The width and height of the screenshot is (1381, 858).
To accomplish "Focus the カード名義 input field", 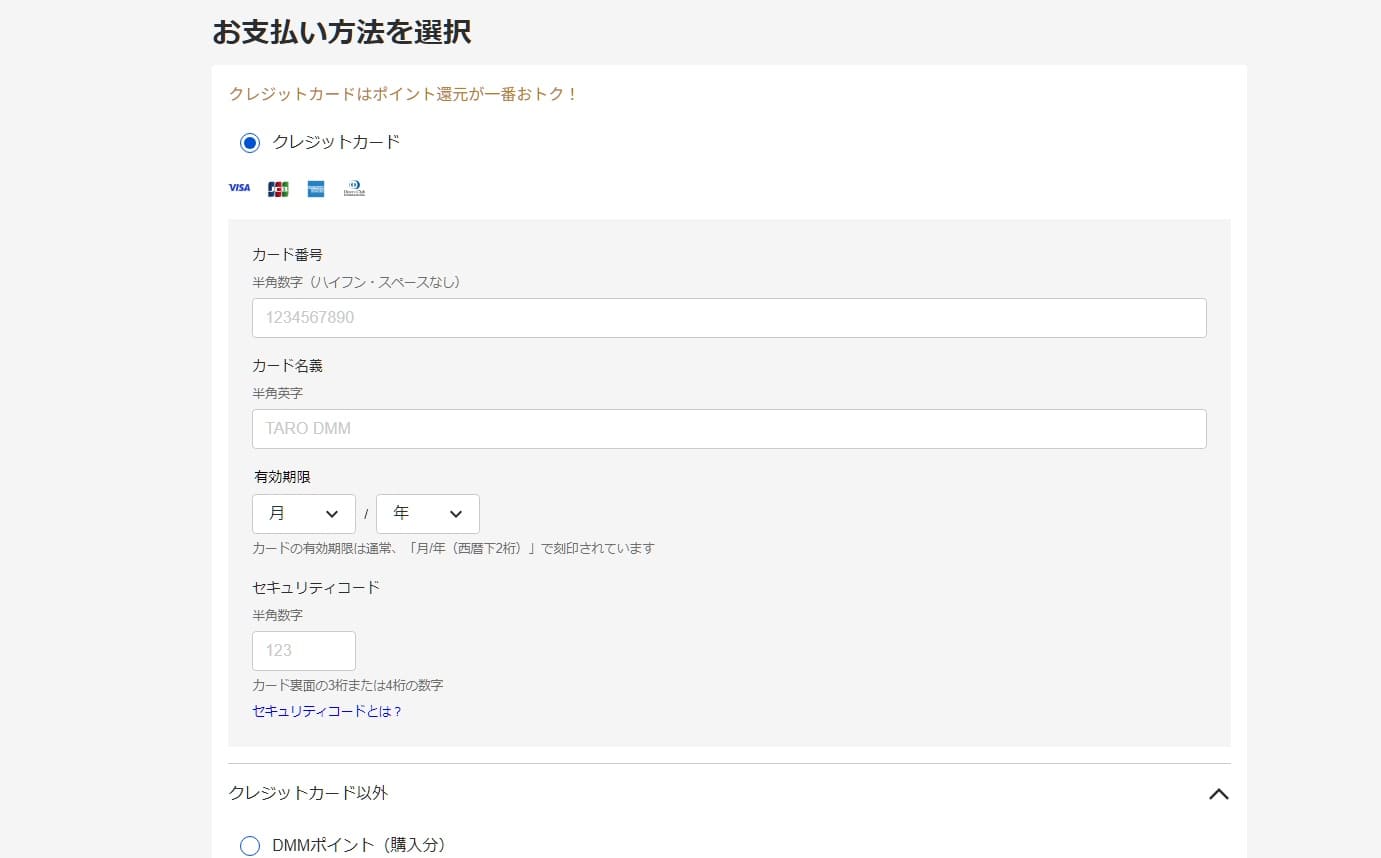I will [729, 429].
